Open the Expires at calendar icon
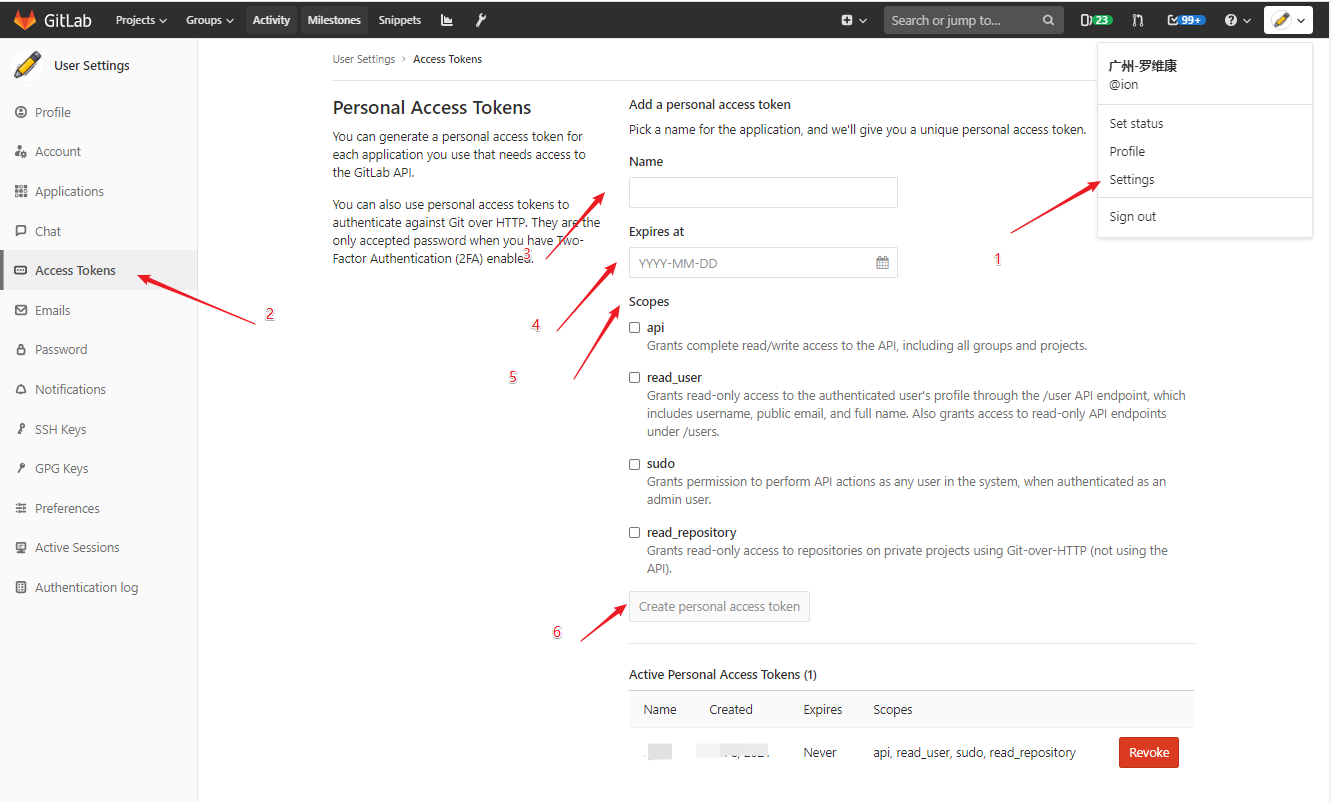 point(882,263)
